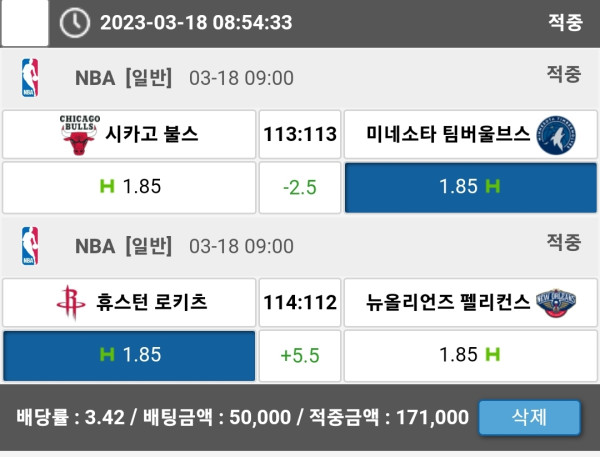
Task: Click the Chicago Bulls team logo
Action: tap(79, 135)
